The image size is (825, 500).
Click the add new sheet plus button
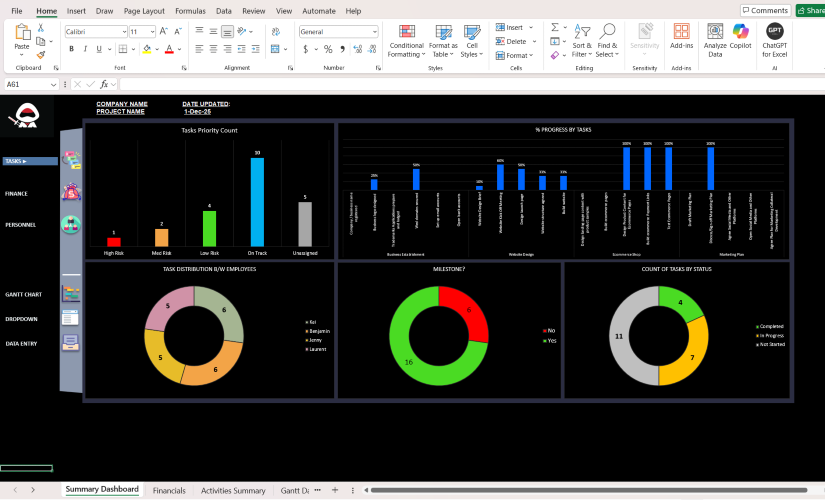(335, 490)
